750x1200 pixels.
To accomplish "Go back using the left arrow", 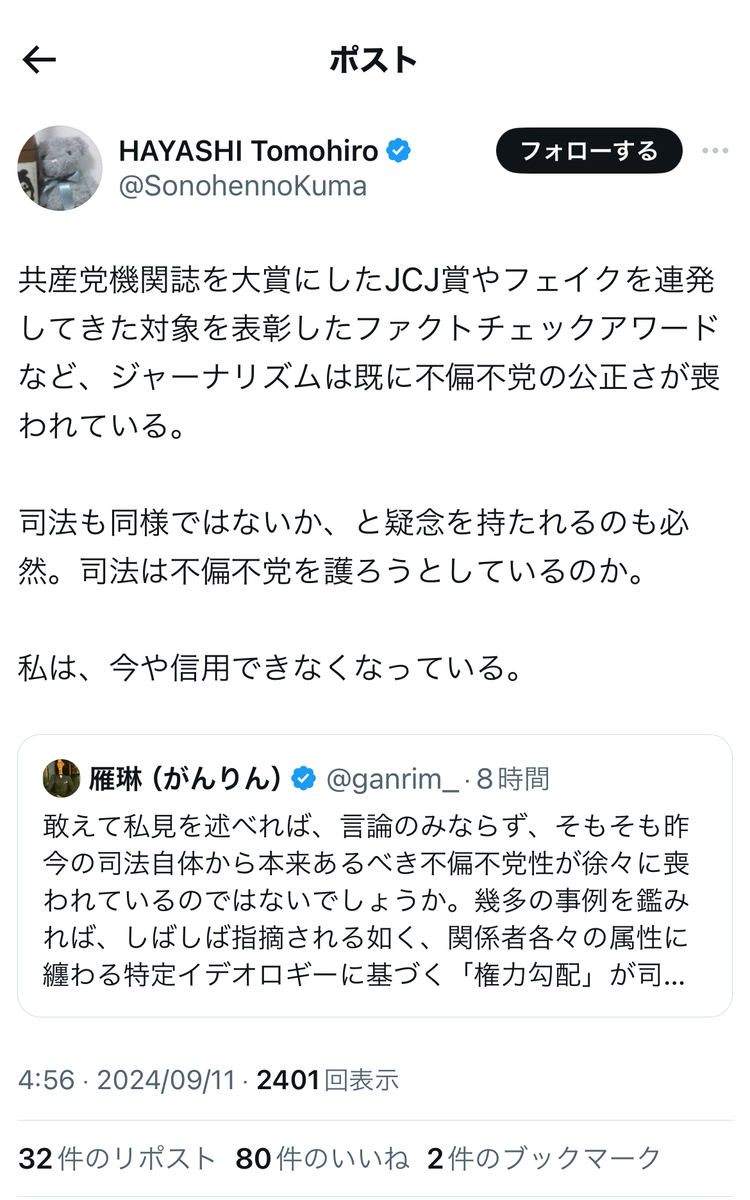I will pos(39,60).
